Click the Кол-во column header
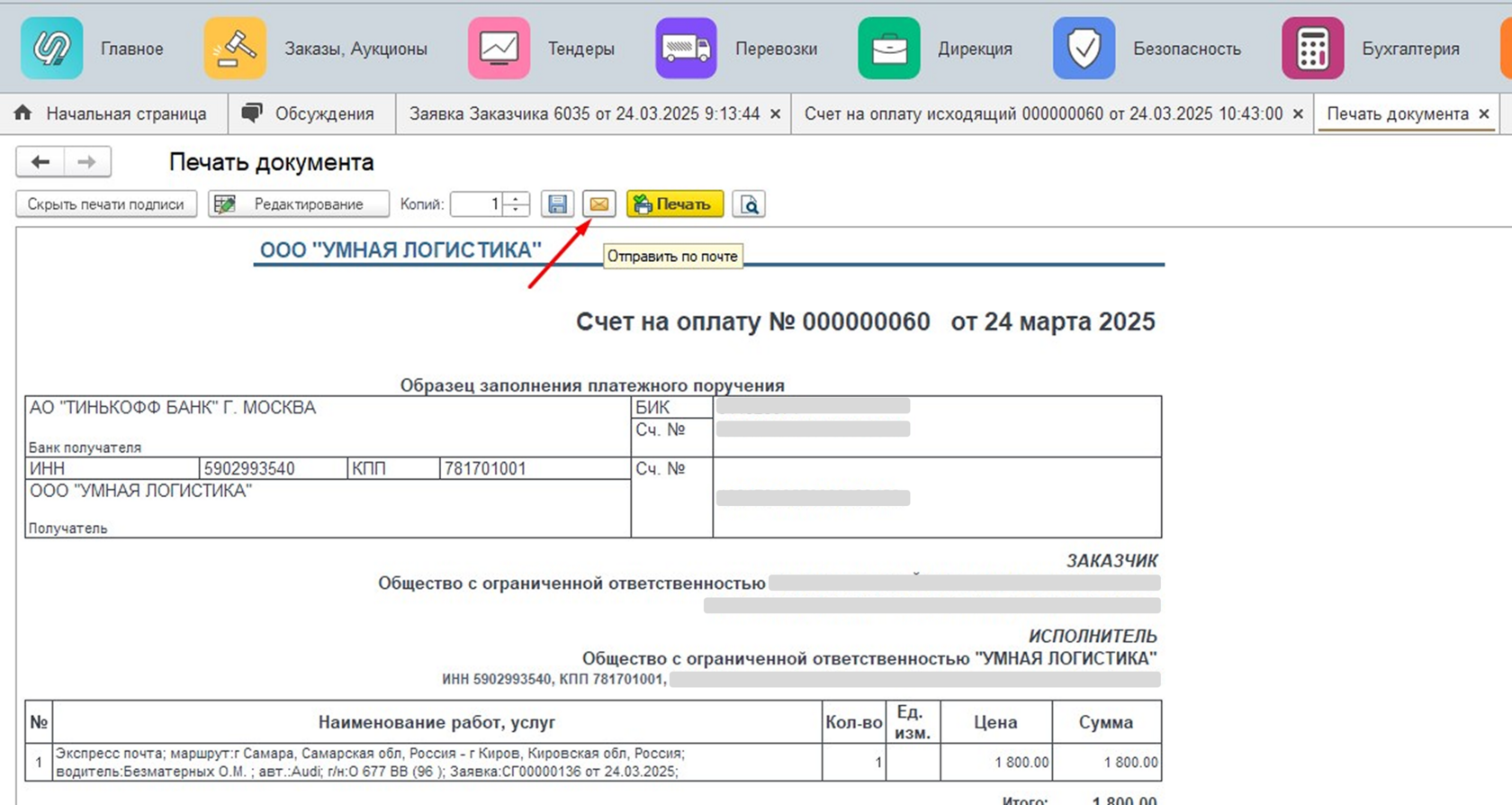The height and width of the screenshot is (805, 1512). pos(853,722)
